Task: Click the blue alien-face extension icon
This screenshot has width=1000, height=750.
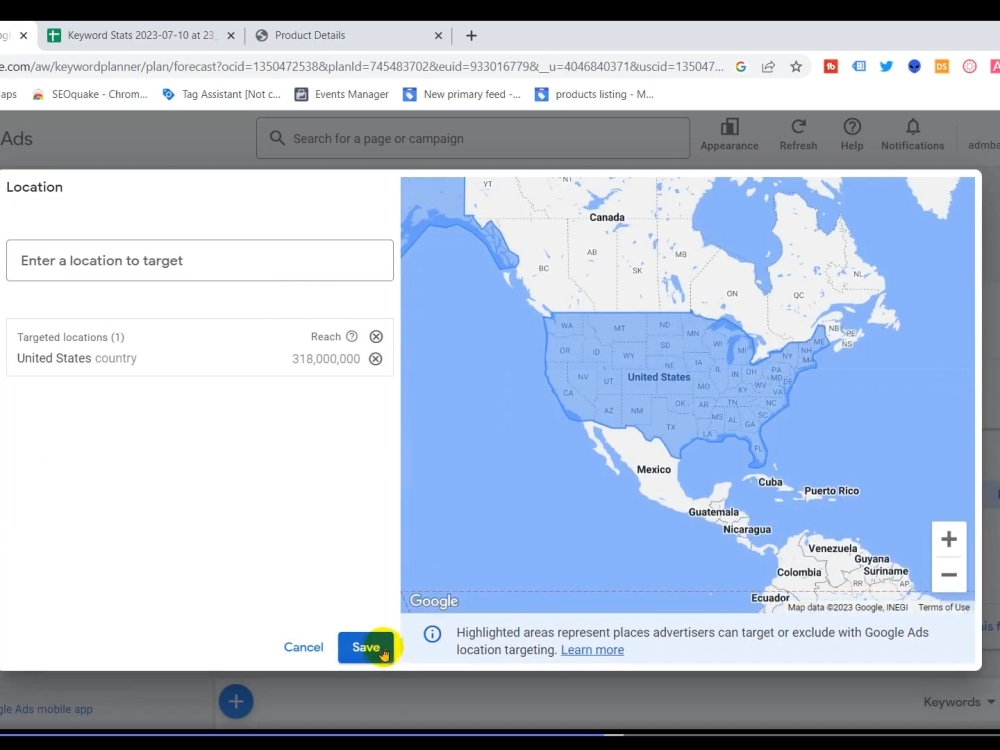Action: [914, 66]
